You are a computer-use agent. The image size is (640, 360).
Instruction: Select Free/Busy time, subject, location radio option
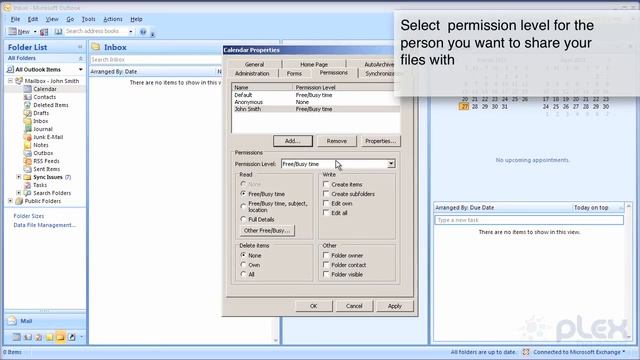pyautogui.click(x=243, y=207)
